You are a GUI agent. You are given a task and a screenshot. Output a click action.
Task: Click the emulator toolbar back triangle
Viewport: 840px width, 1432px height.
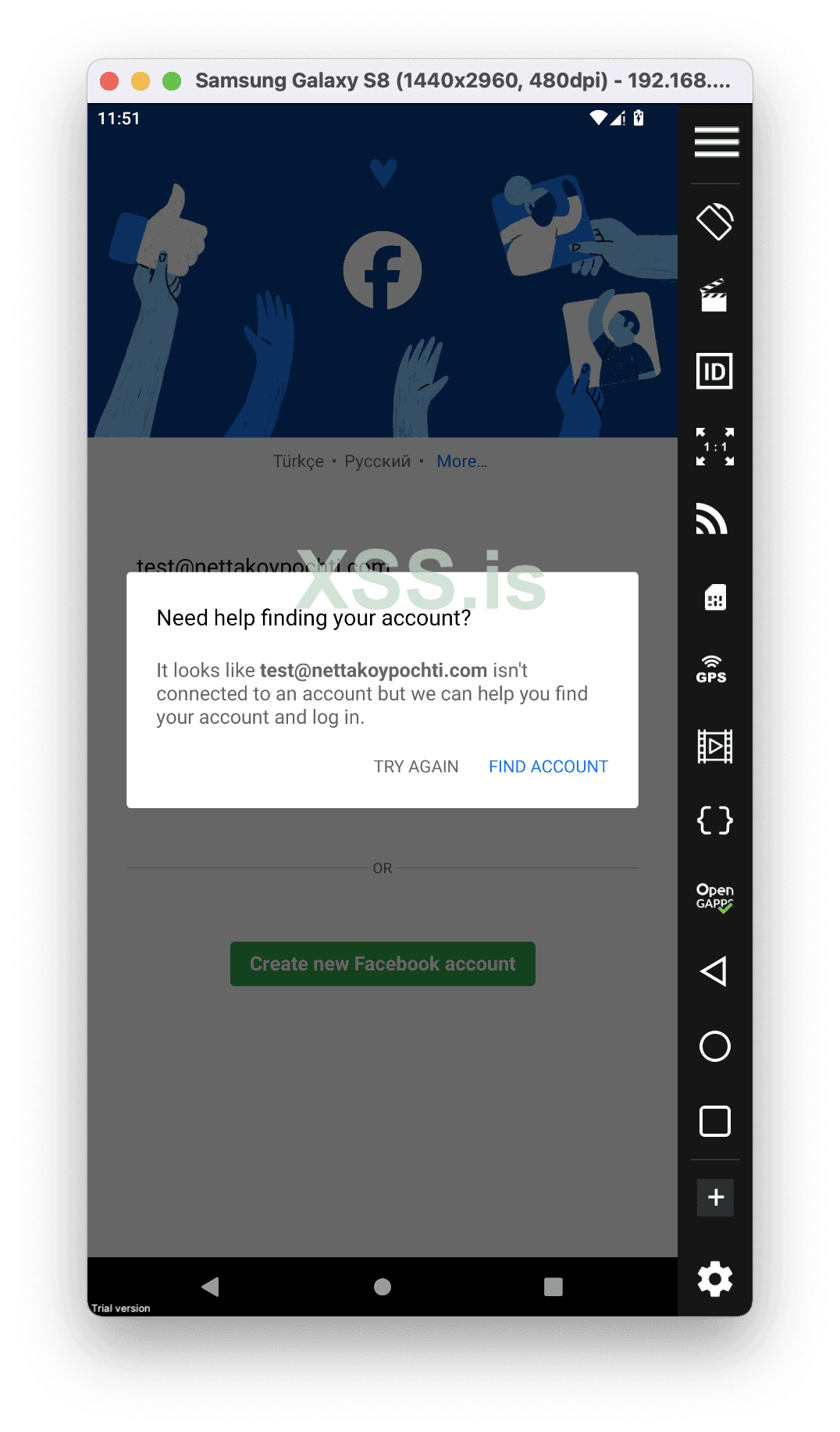click(714, 971)
